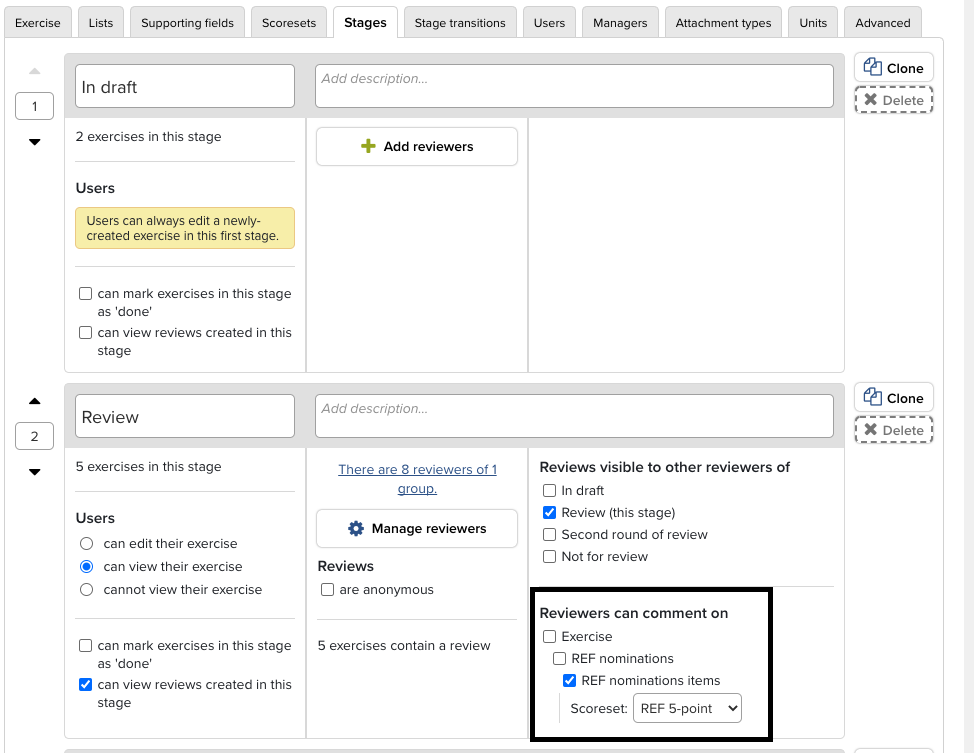Screen dimensions: 974x753
Task: Click Manage reviewers gear button
Action: tap(416, 528)
